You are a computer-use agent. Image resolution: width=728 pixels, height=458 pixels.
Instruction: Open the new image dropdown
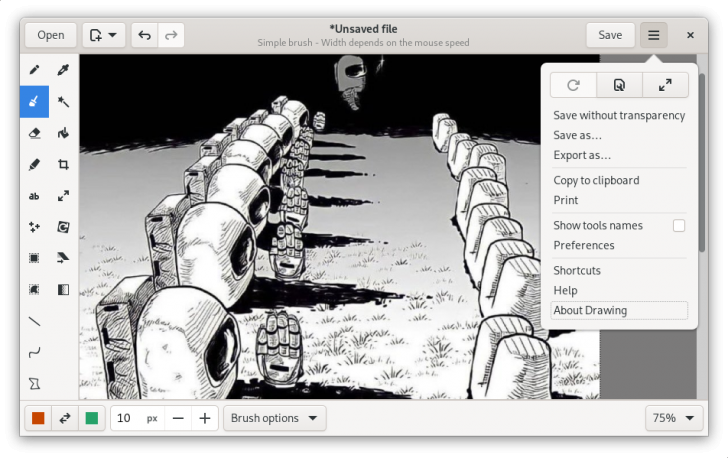click(x=104, y=35)
